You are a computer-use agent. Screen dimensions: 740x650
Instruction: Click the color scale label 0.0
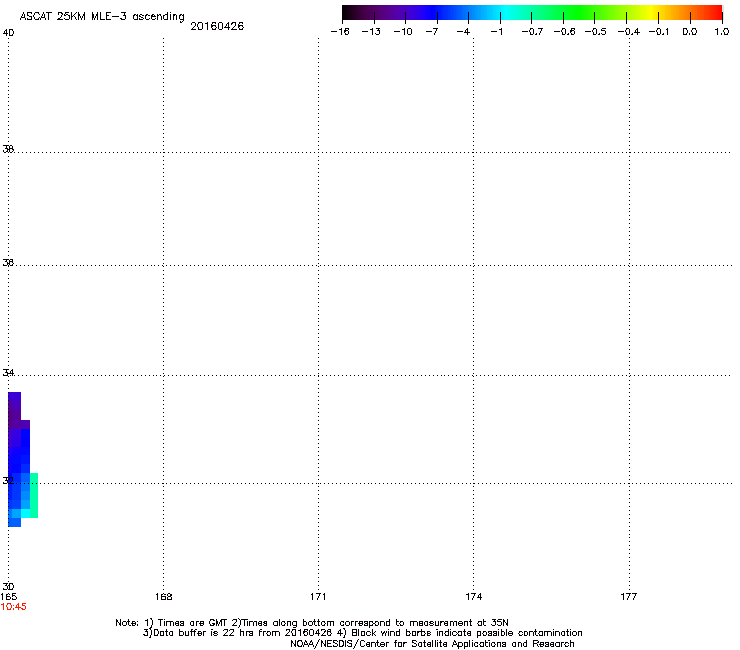(x=690, y=32)
